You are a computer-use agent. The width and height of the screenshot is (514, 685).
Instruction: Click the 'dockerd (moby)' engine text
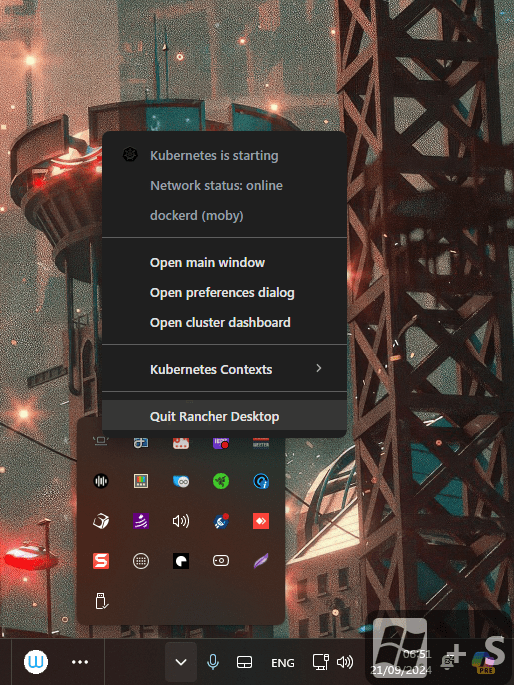pos(197,215)
